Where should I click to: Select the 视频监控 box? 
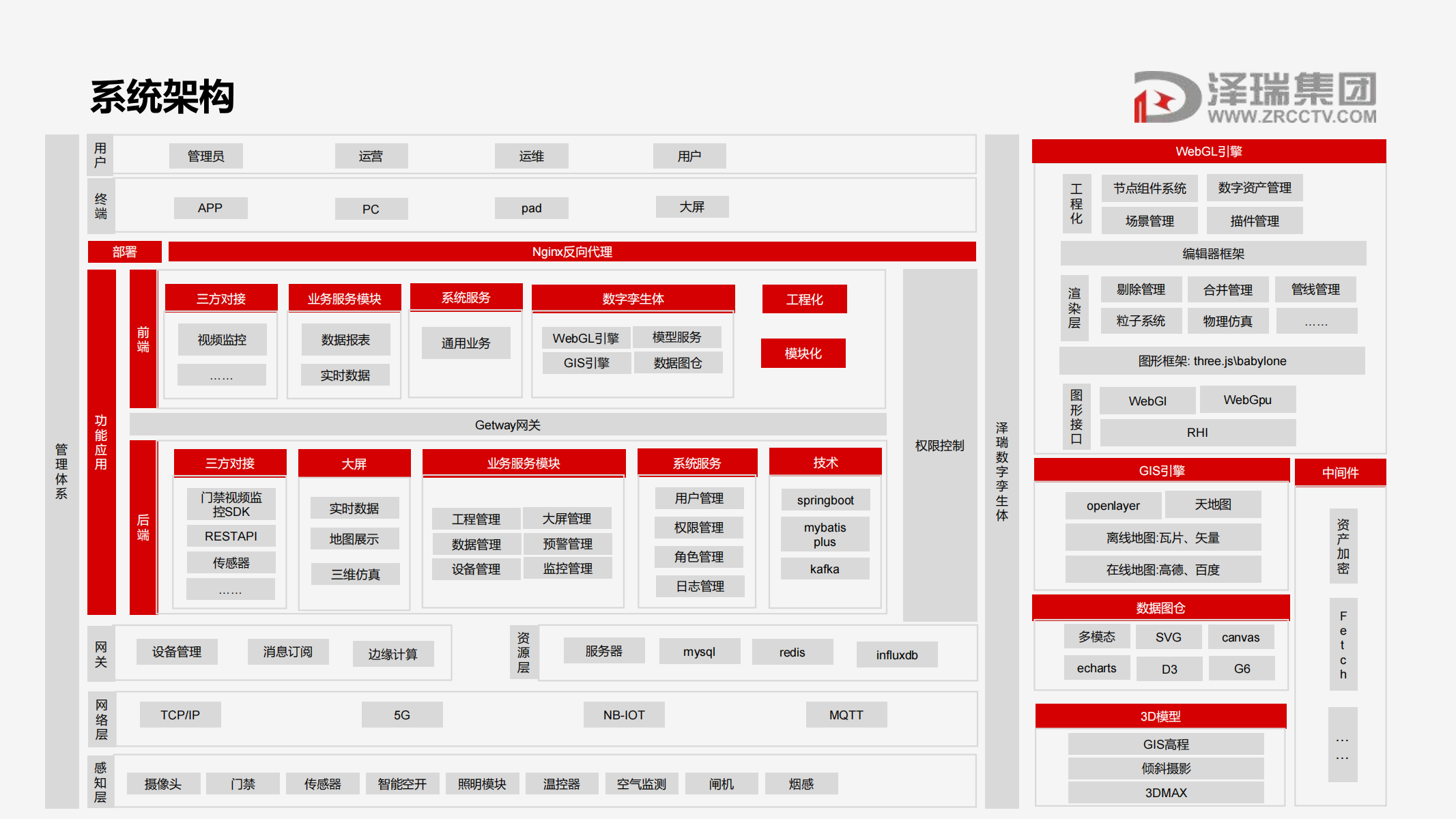point(222,340)
